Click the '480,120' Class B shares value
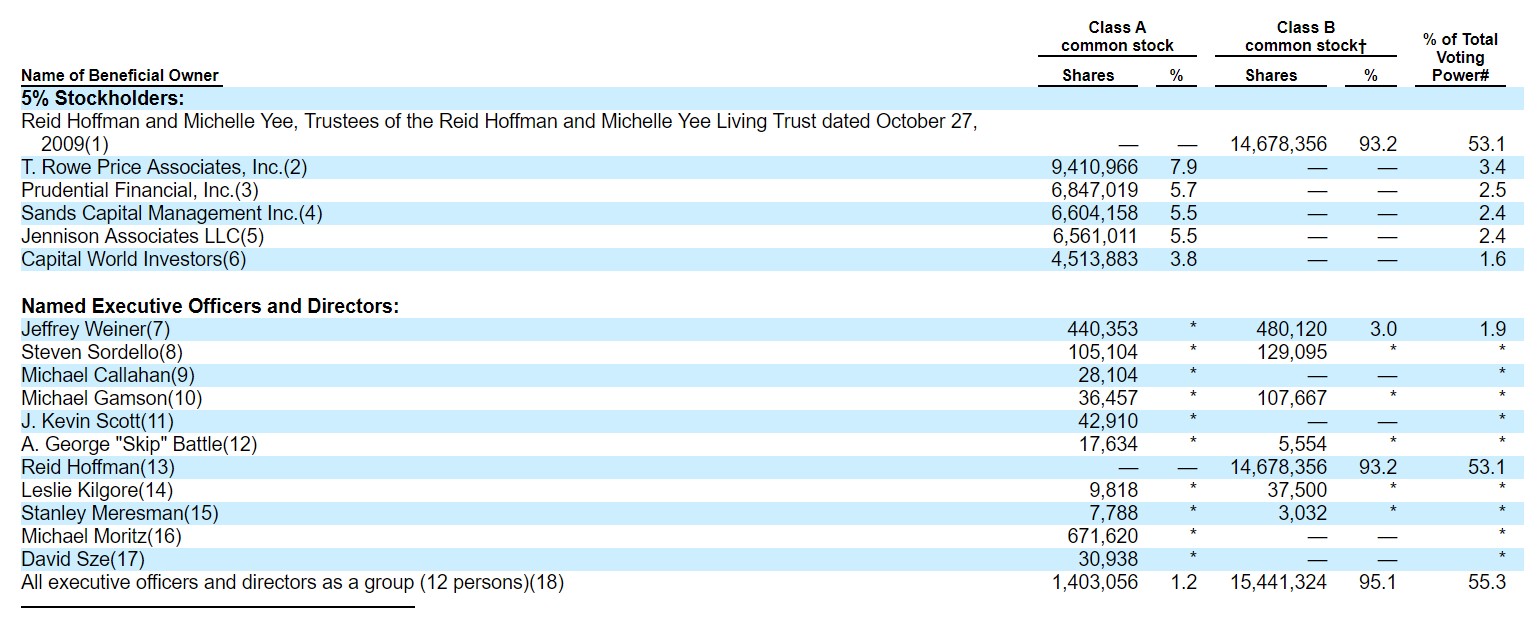The image size is (1538, 623). coord(1292,329)
